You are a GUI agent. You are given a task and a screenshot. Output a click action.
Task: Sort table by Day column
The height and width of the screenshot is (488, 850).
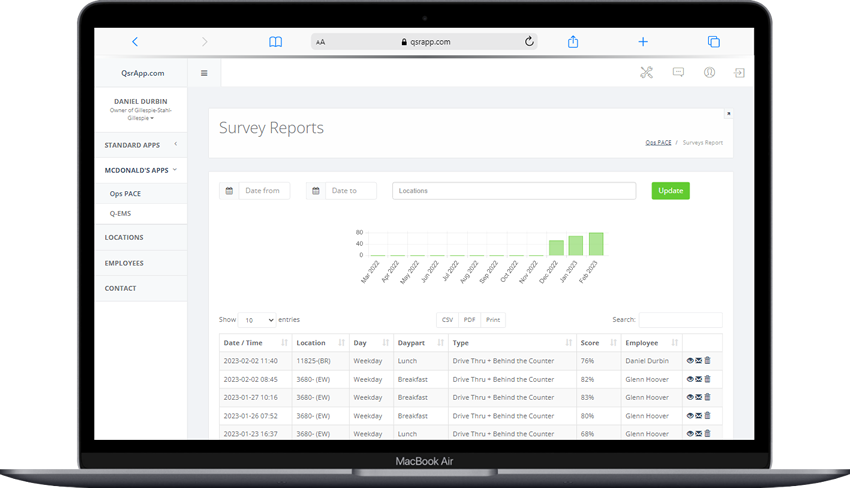click(x=371, y=343)
